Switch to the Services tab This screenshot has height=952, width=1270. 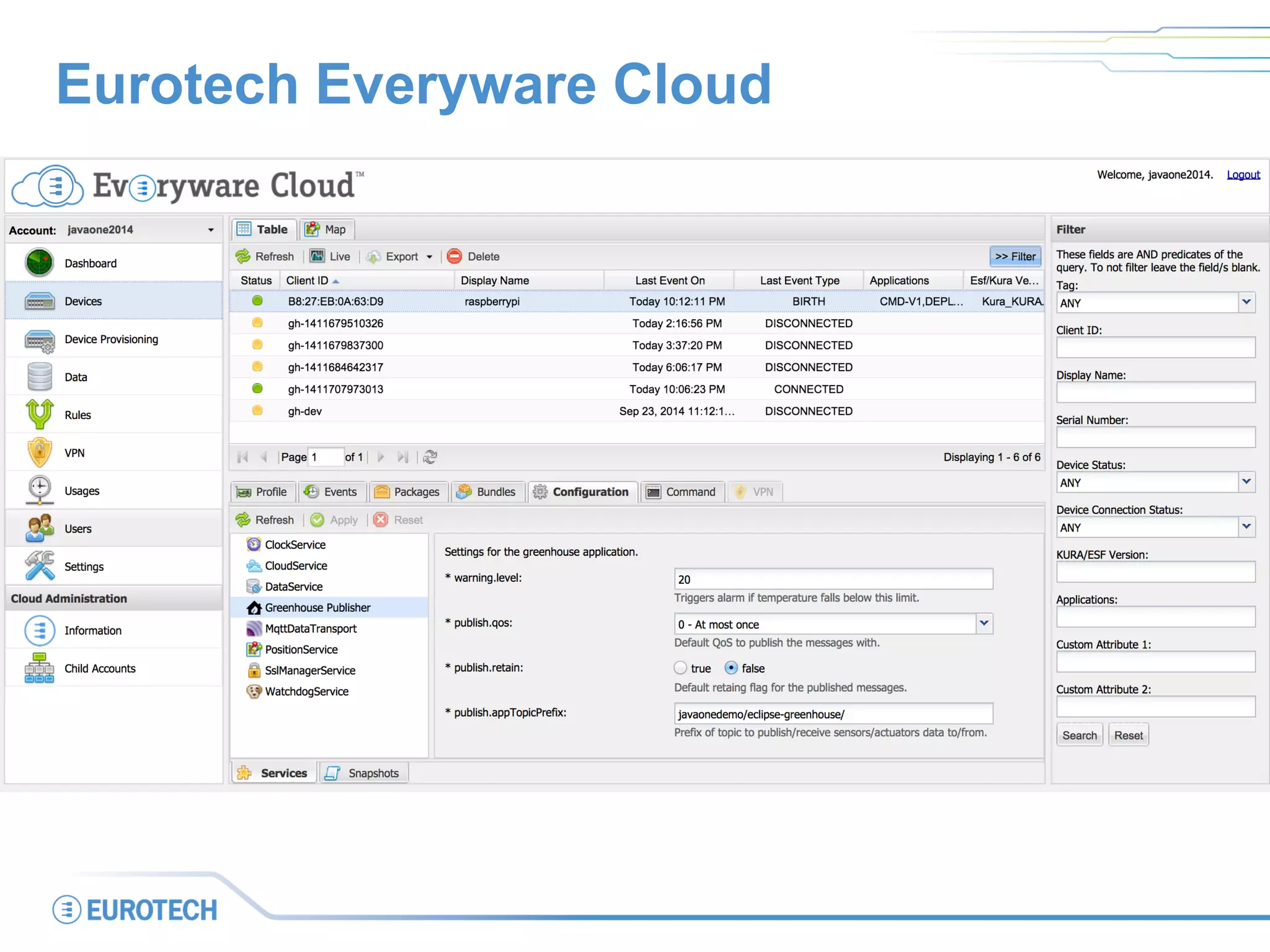tap(273, 773)
